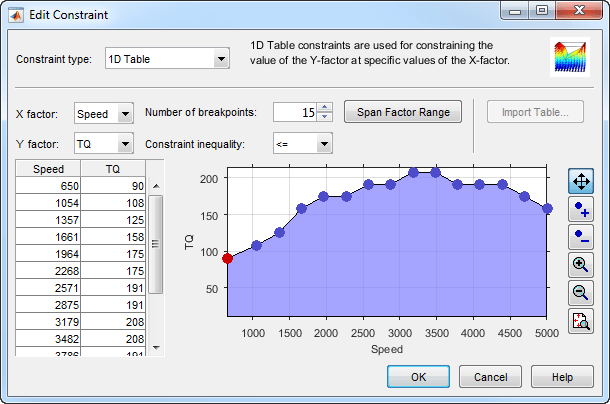Select TQ cell in the 2875 row
This screenshot has width=610, height=404.
[x=113, y=305]
